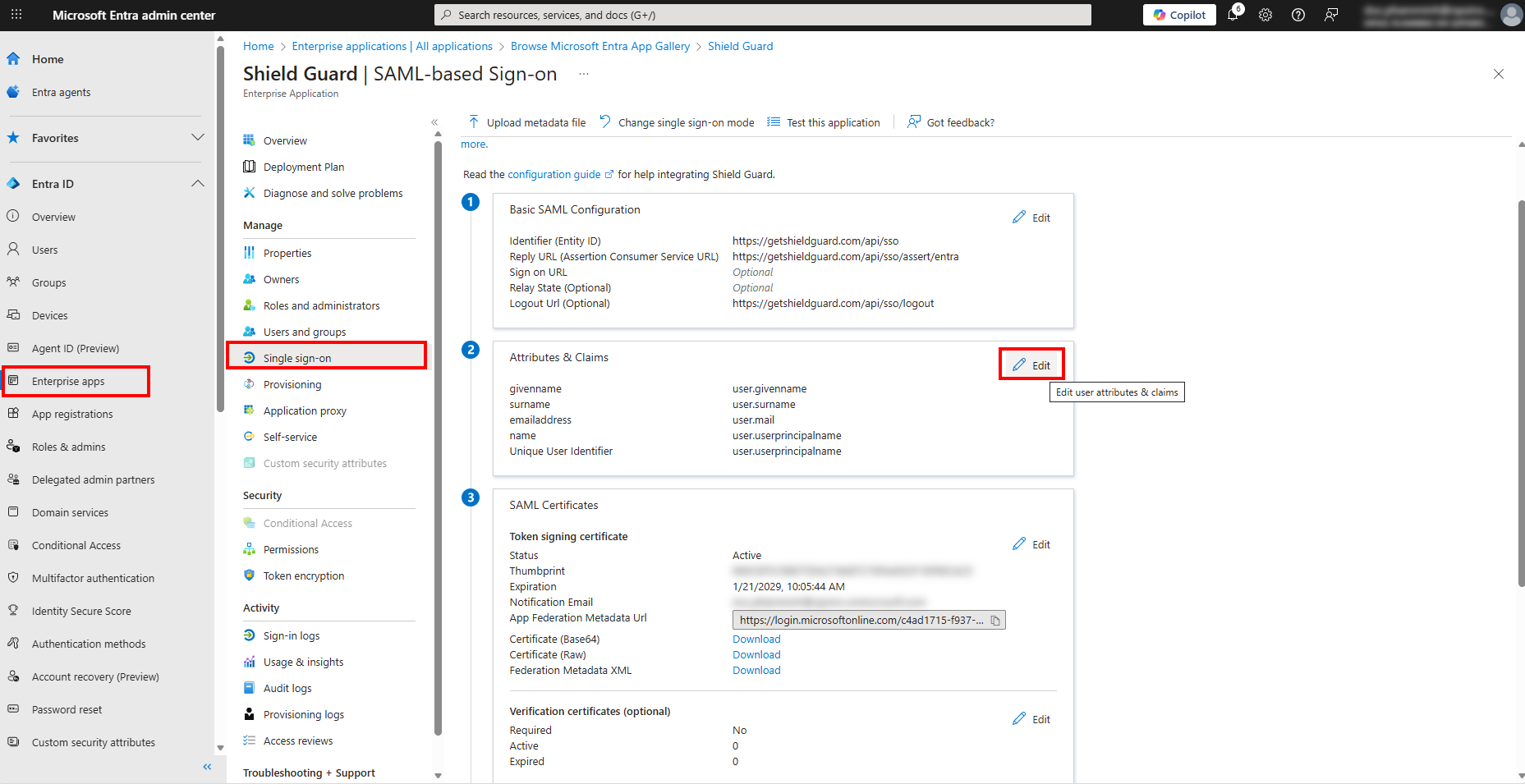Edit the Basic SAML Configuration

1032,218
